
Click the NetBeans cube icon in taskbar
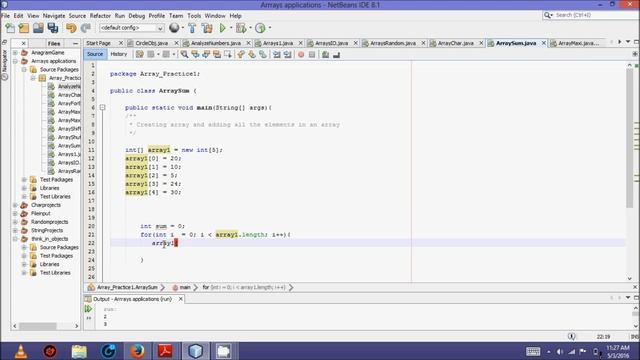point(195,351)
